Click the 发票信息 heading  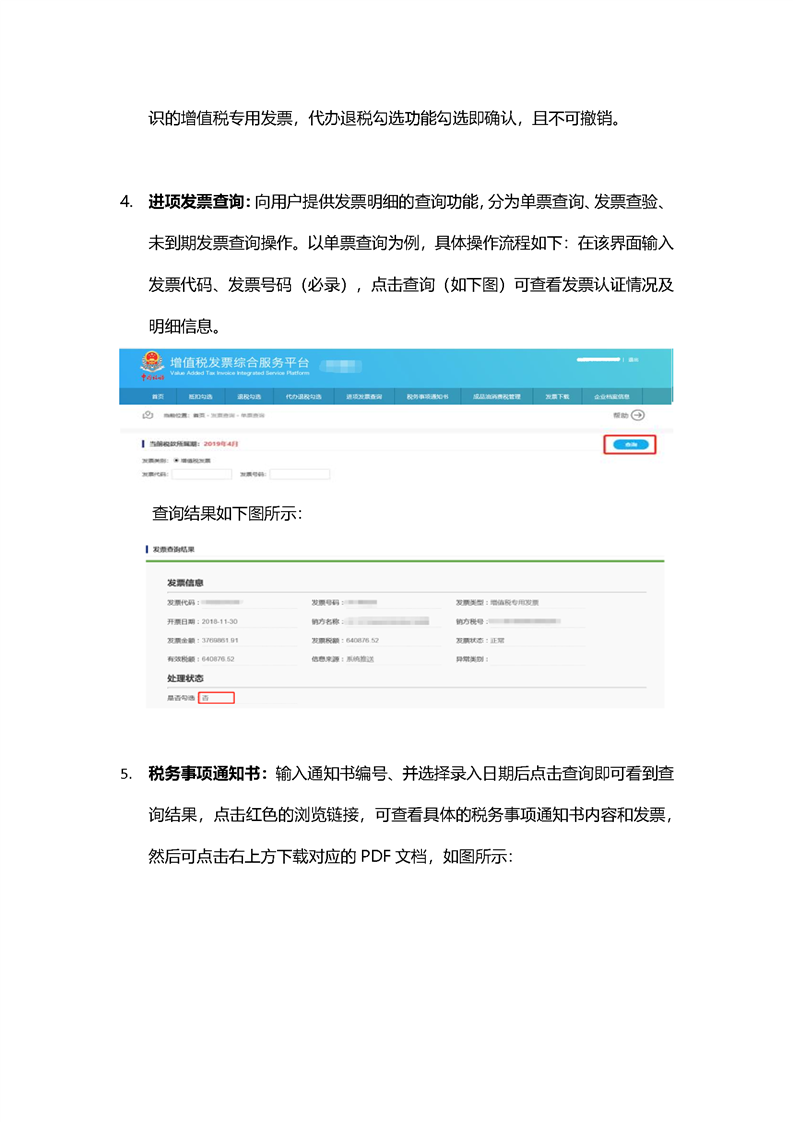coord(185,582)
